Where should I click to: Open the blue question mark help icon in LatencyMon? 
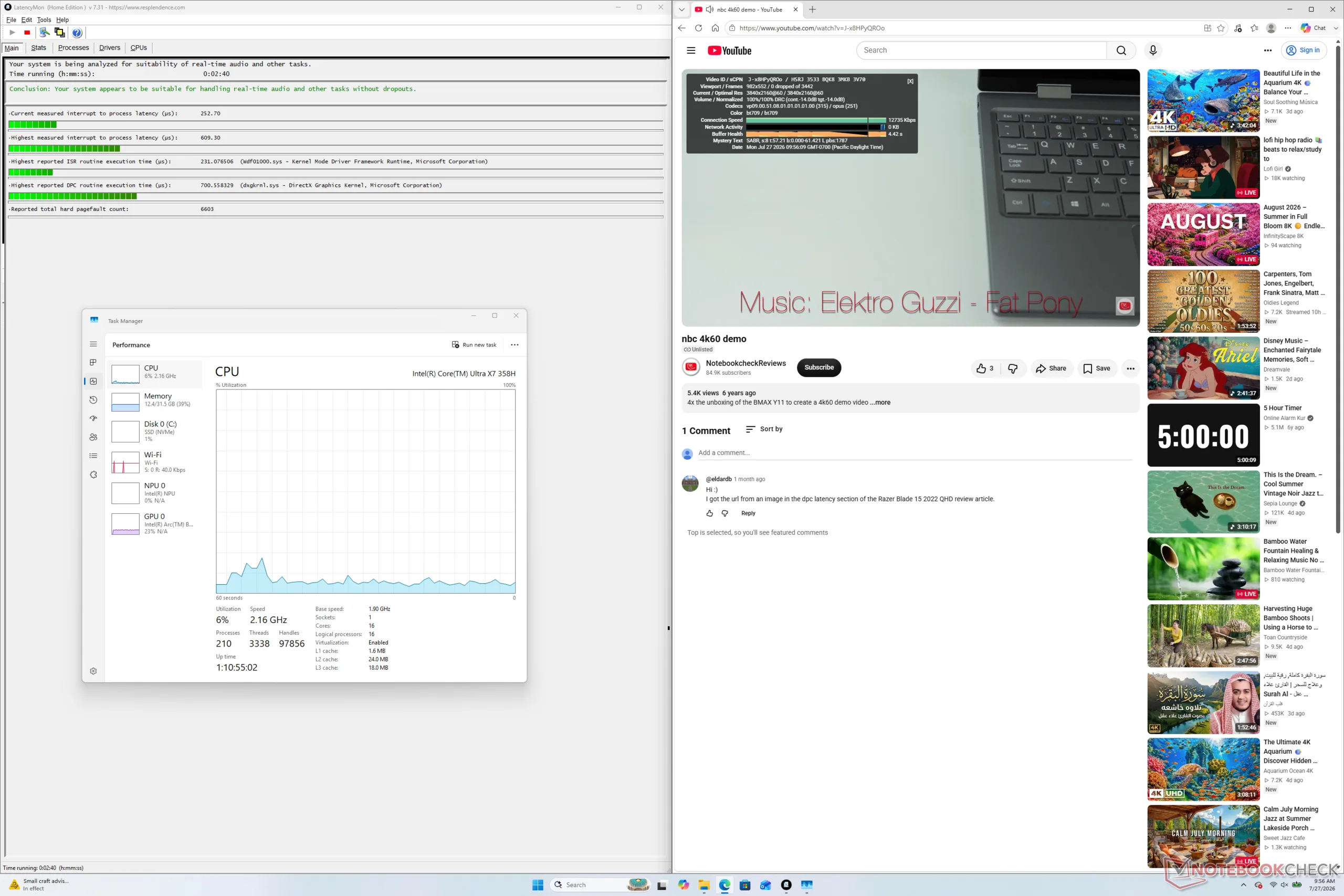coord(77,33)
